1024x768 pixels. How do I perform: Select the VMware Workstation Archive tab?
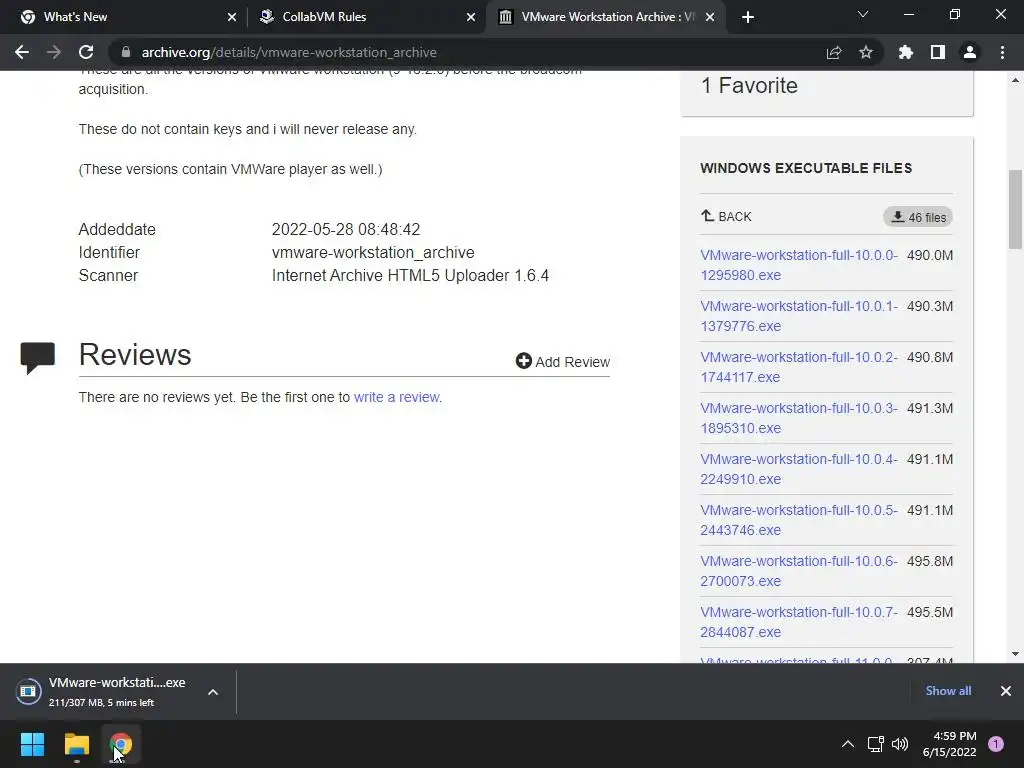click(605, 17)
